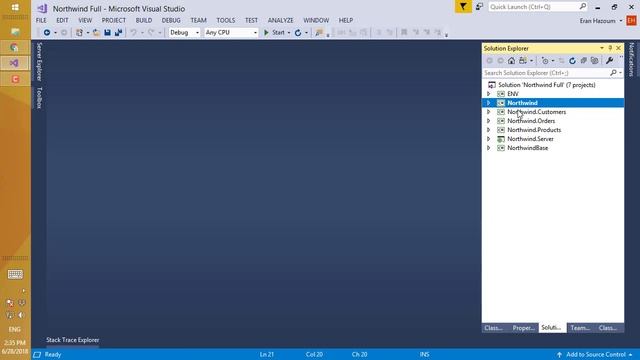Click the Pending Changes Filter icon
This screenshot has width=640, height=360.
point(545,61)
